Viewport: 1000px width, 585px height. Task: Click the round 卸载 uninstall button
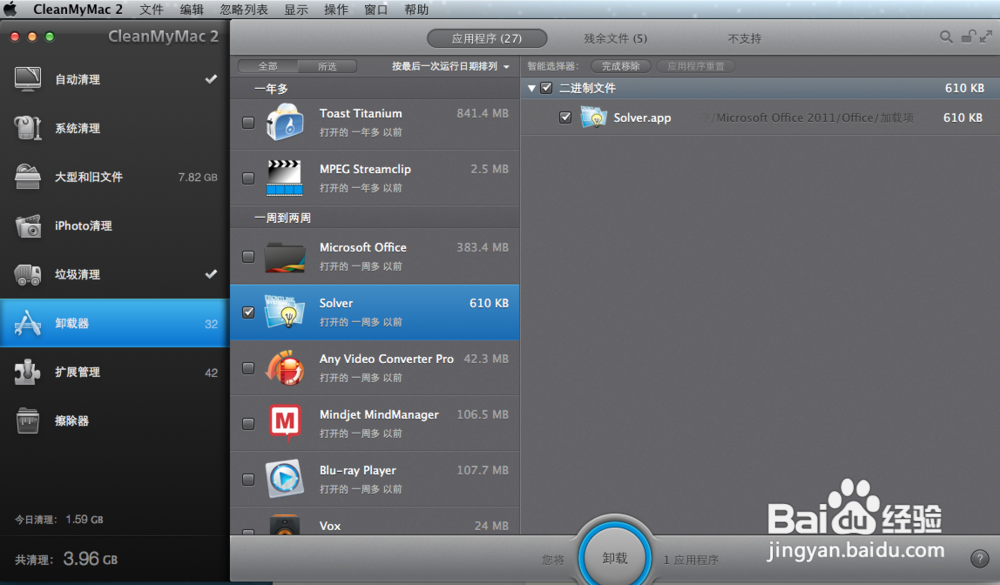[x=615, y=558]
